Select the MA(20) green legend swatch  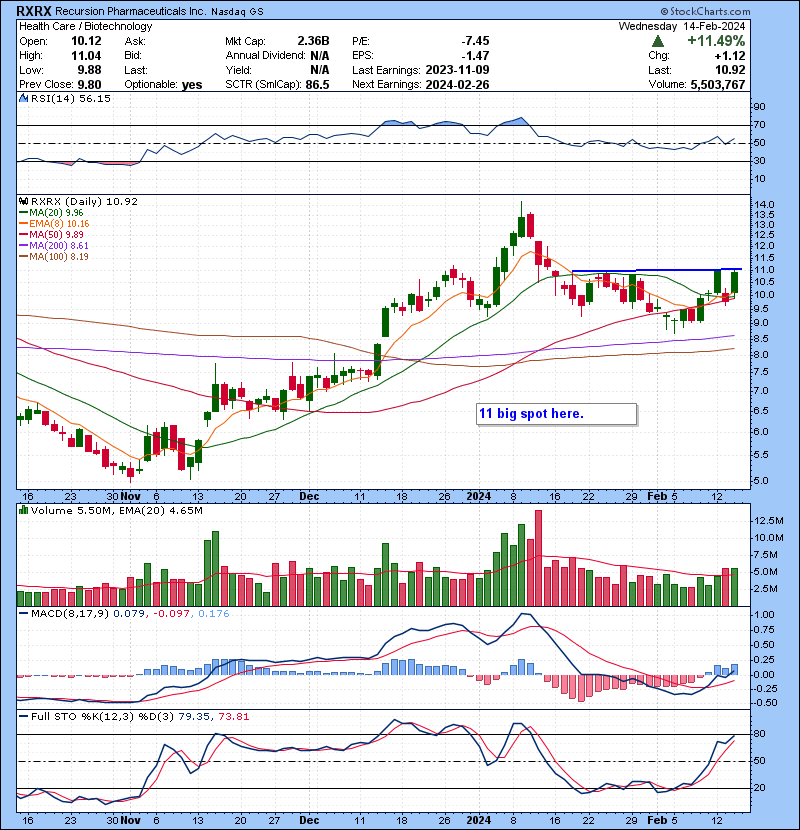(x=25, y=212)
